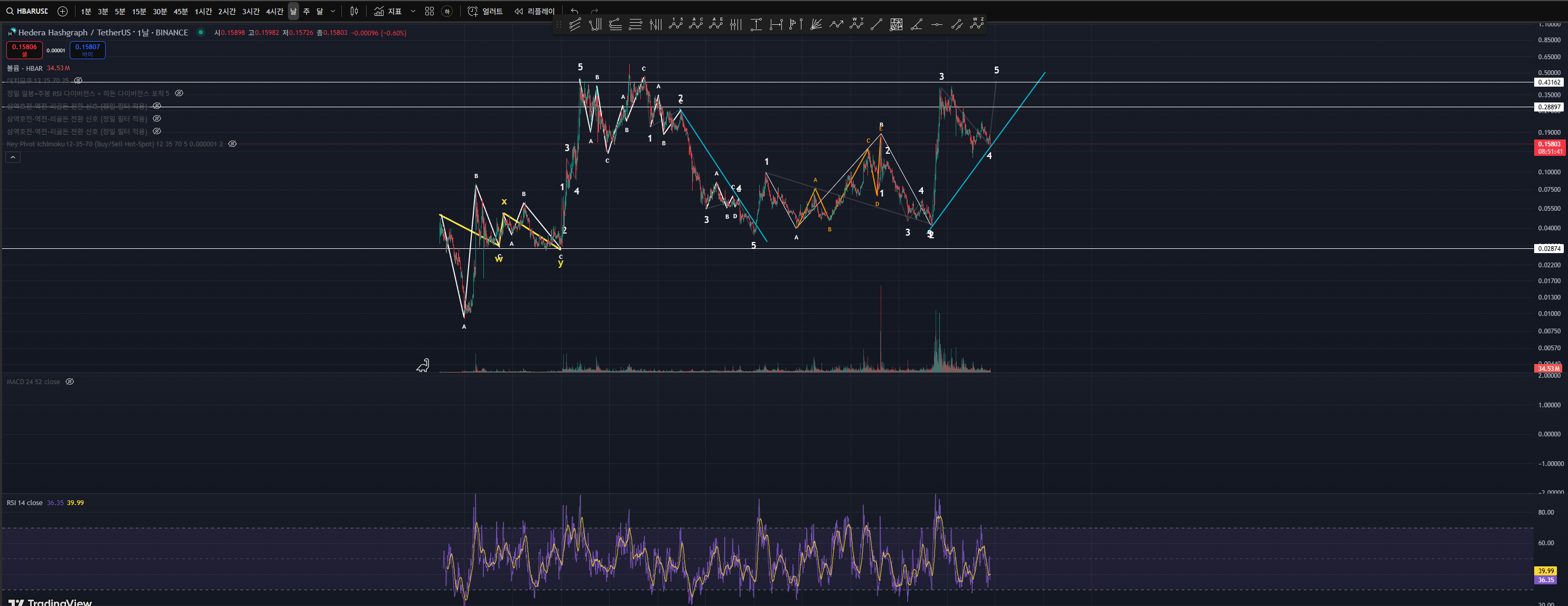
Task: Switch to the 3분 timeframe
Action: coord(103,11)
